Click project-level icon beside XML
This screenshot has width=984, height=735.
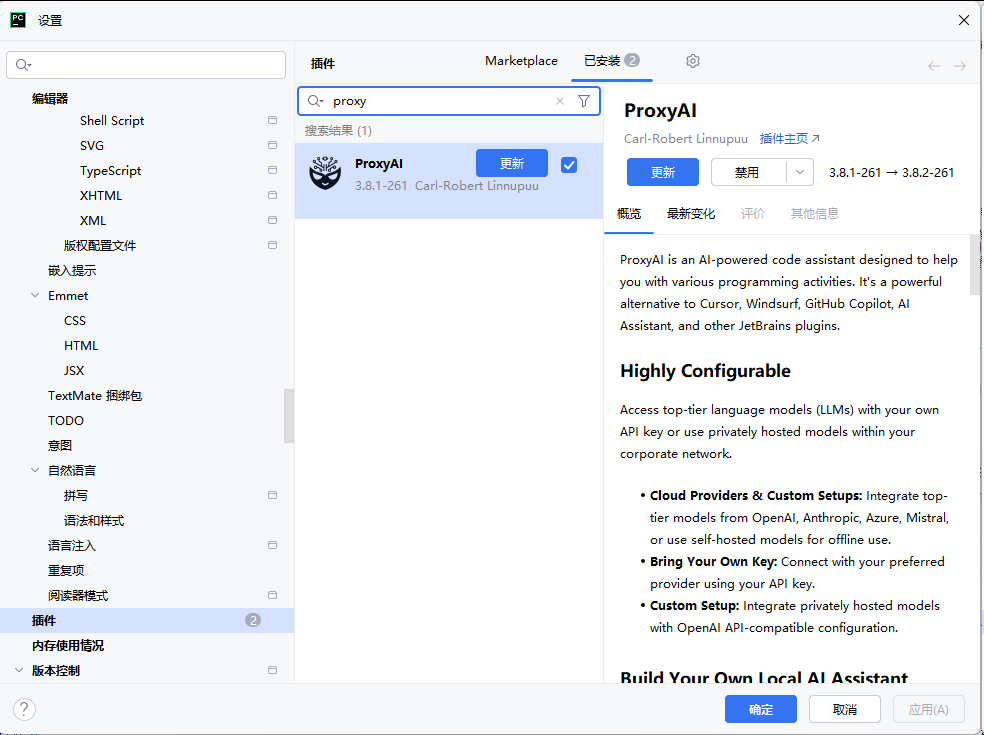272,220
